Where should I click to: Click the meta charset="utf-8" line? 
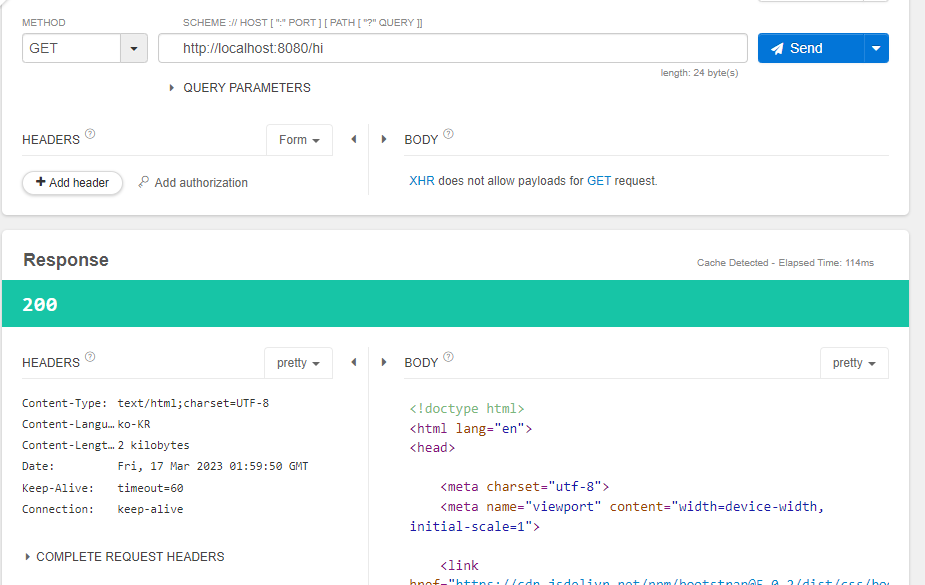tap(524, 487)
